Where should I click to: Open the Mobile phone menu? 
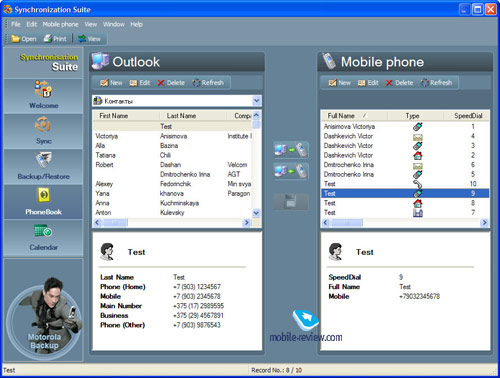tap(60, 24)
